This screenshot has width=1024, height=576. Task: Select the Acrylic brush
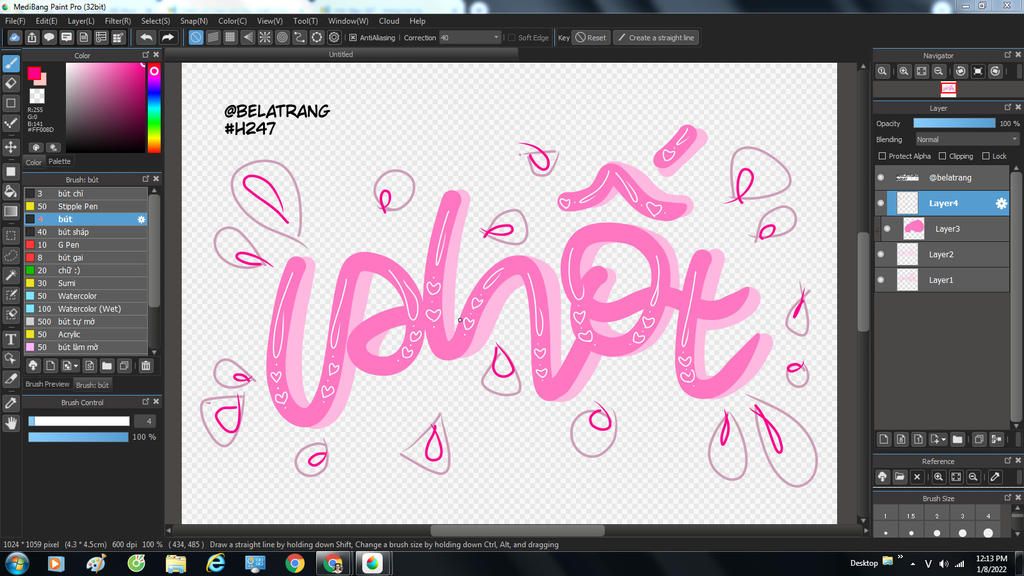click(86, 334)
